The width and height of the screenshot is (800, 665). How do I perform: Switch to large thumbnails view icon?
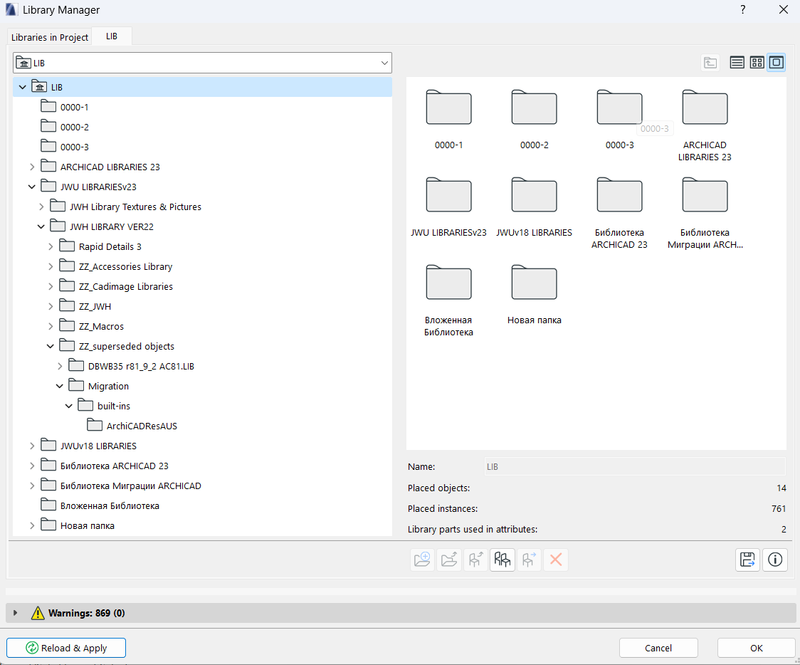coord(777,63)
